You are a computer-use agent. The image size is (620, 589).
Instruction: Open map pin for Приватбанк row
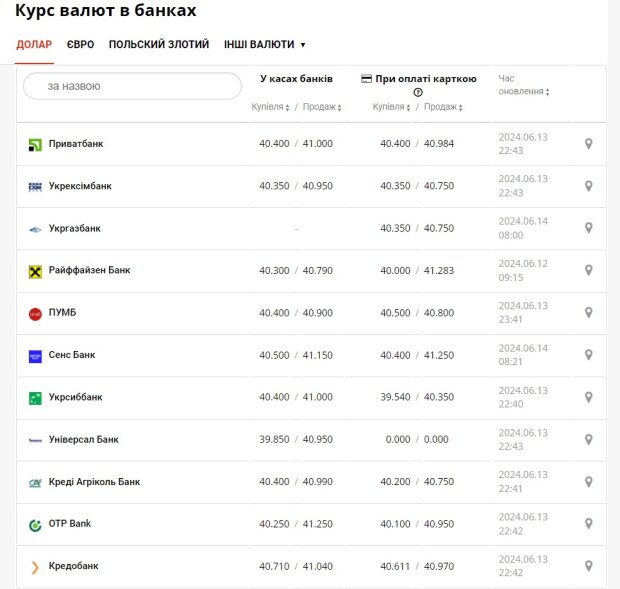pyautogui.click(x=589, y=144)
